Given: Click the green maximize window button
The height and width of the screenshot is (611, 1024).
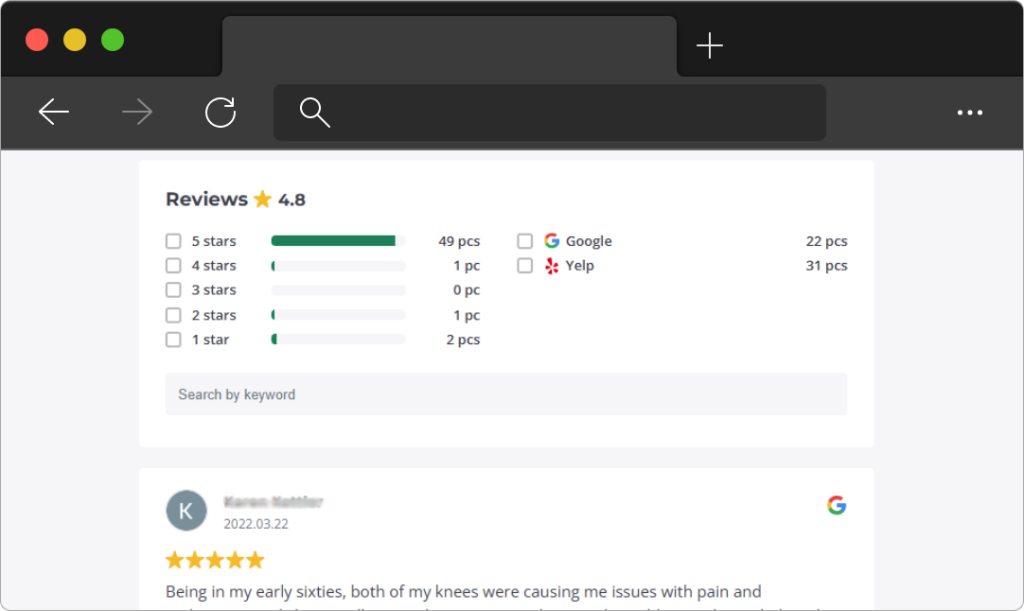Looking at the screenshot, I should click(x=112, y=40).
